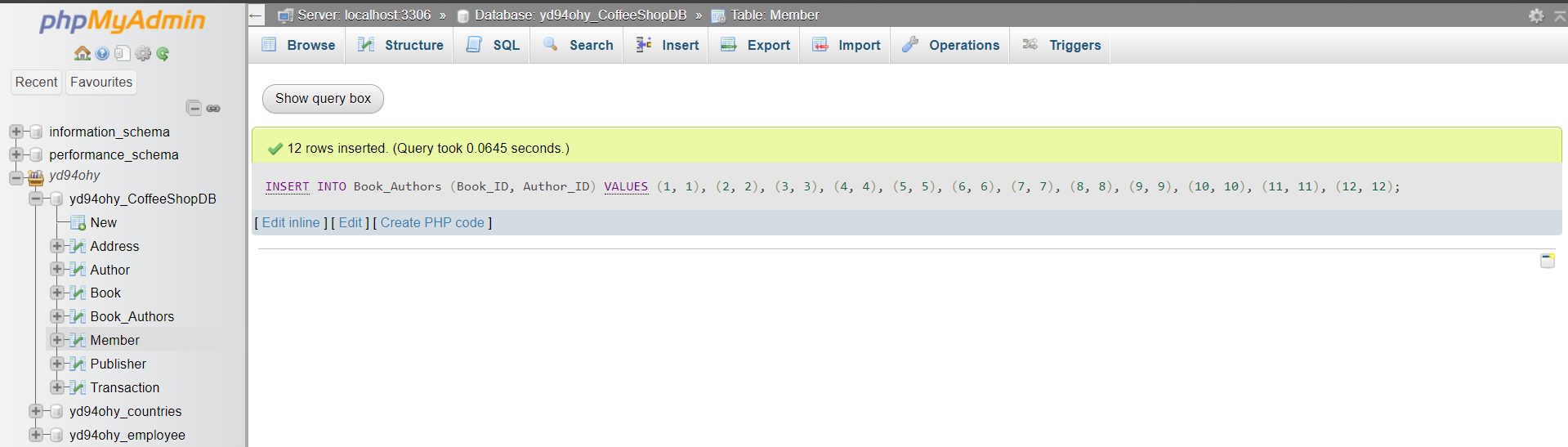Select the Book_Authors table in tree
This screenshot has height=447, width=1568.
coord(132,316)
